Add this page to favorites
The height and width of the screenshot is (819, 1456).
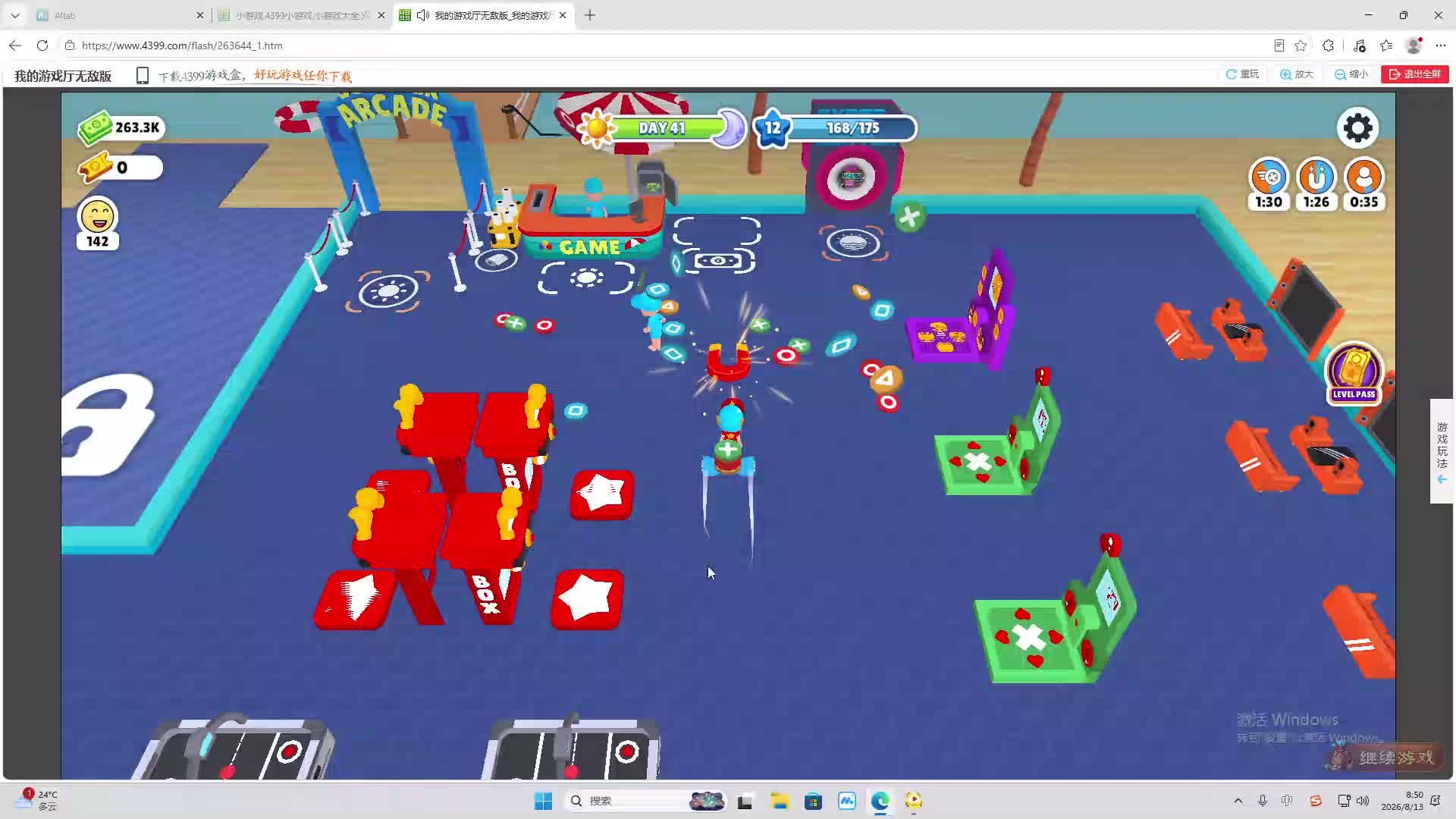point(1301,45)
